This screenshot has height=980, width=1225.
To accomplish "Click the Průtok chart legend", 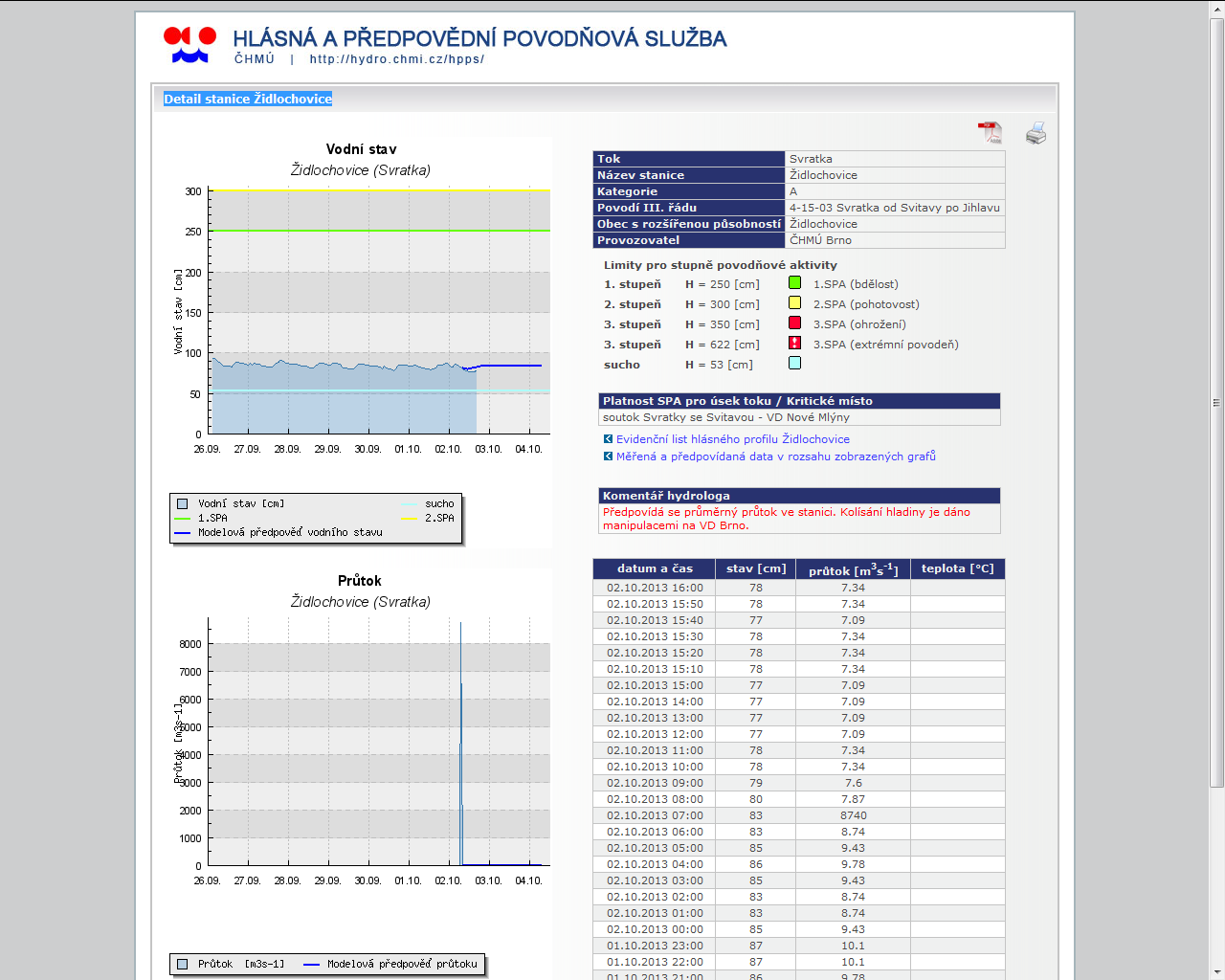I will 327,964.
